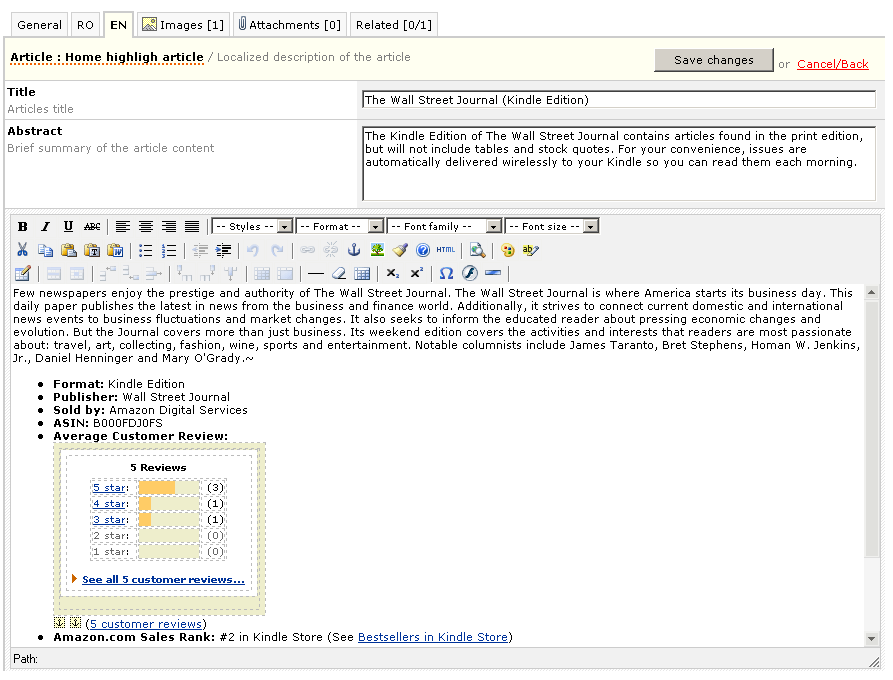The image size is (893, 680).
Task: Open the Format dropdown
Action: click(x=340, y=226)
